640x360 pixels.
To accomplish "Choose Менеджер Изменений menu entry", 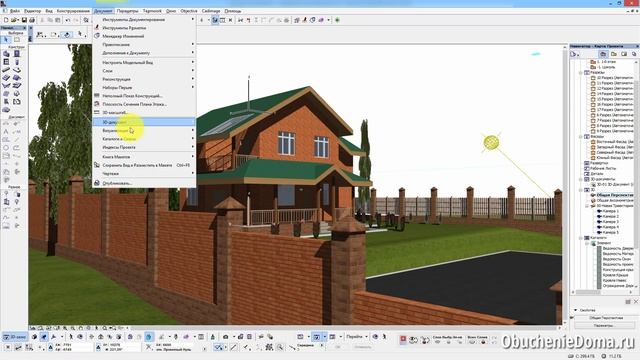I will (x=144, y=36).
